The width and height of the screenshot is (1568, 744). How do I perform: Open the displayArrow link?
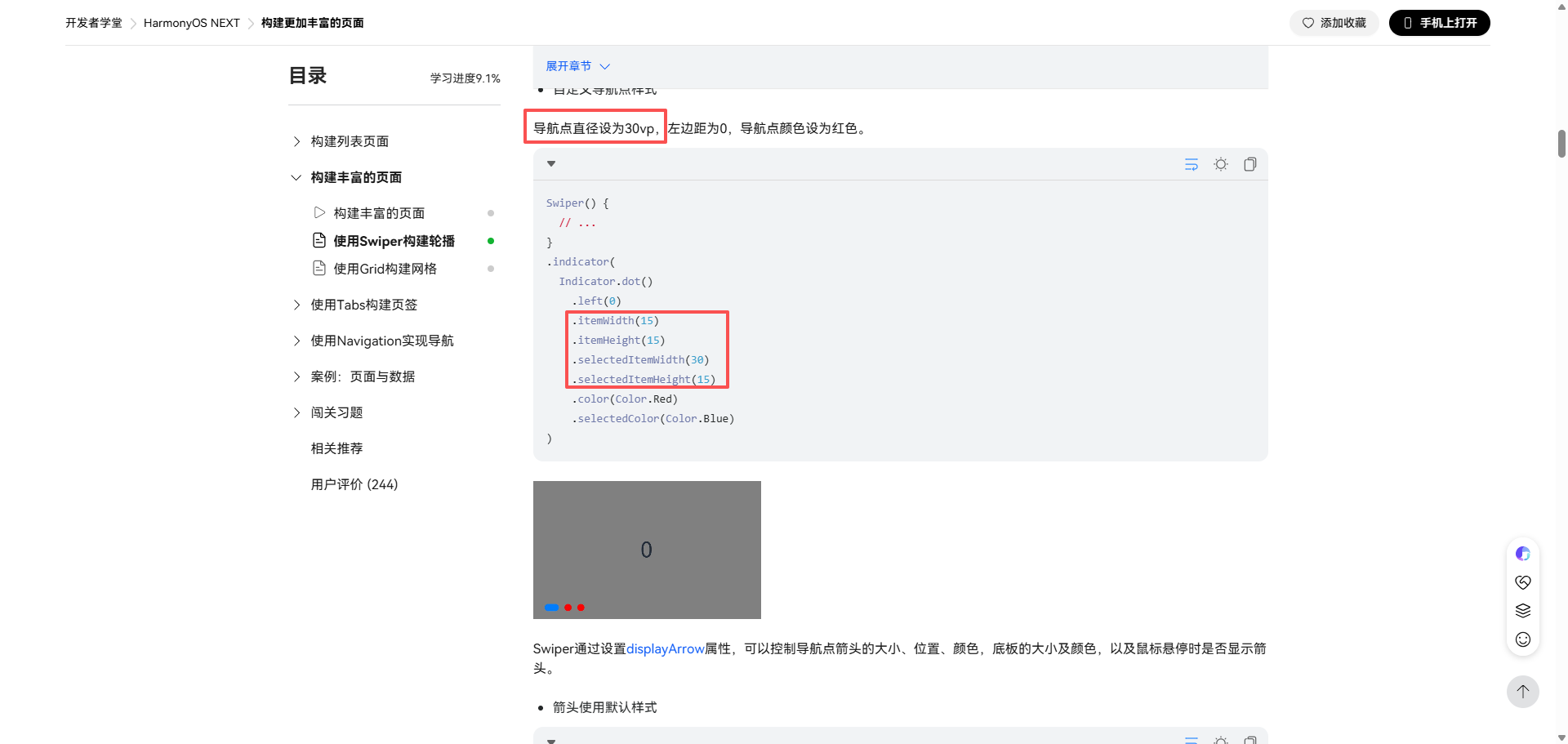pos(665,648)
